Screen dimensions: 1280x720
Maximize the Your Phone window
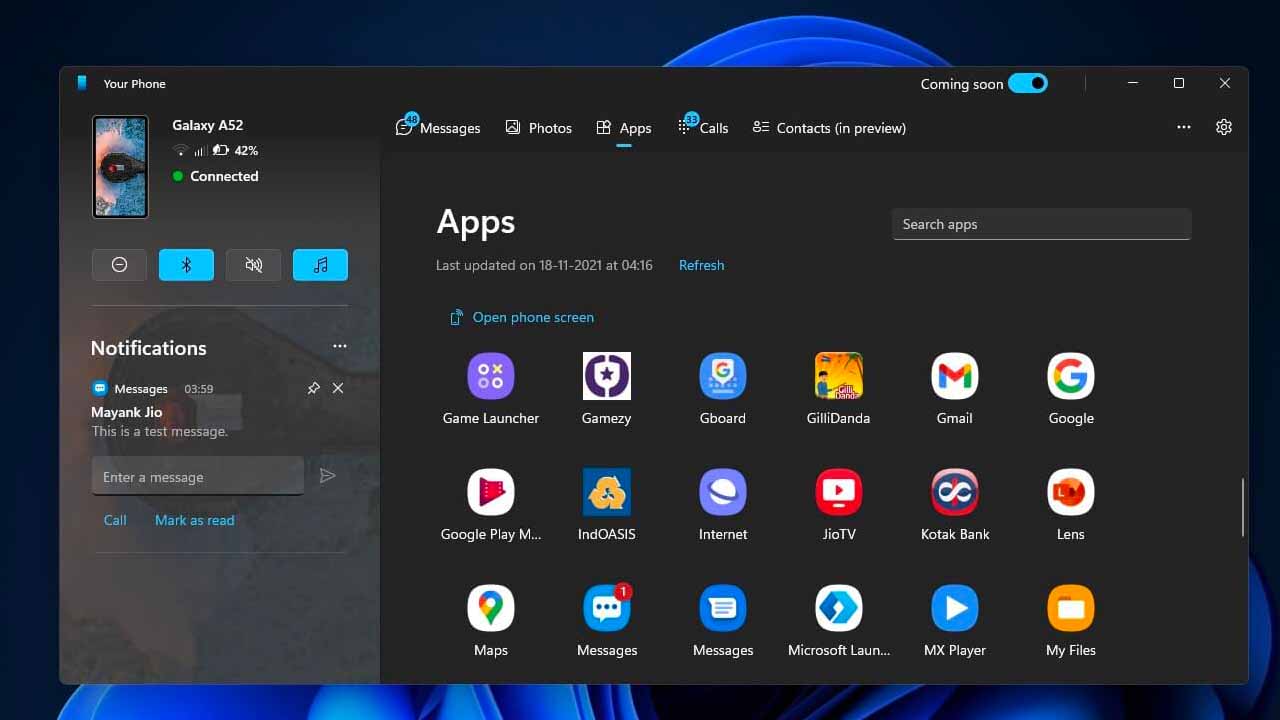[1179, 83]
